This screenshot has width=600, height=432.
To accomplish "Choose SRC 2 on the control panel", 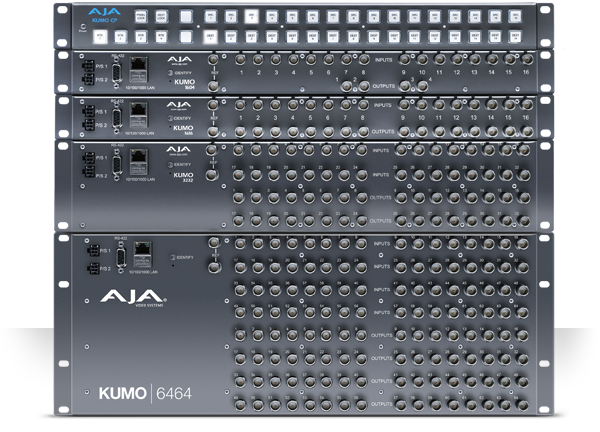I will pos(231,16).
